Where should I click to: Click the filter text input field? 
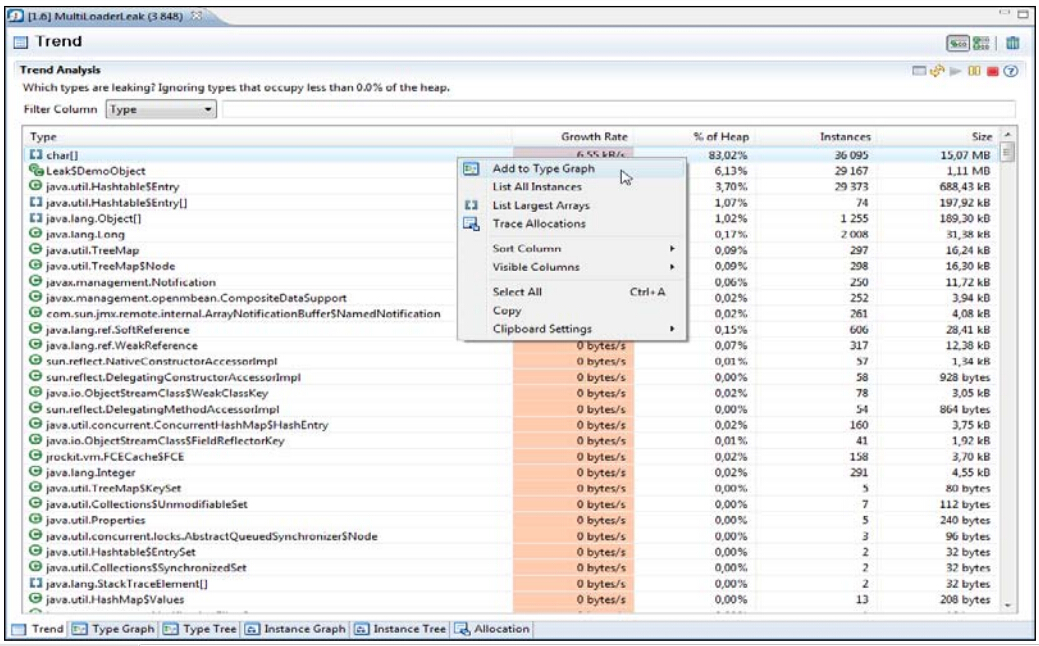pyautogui.click(x=618, y=109)
